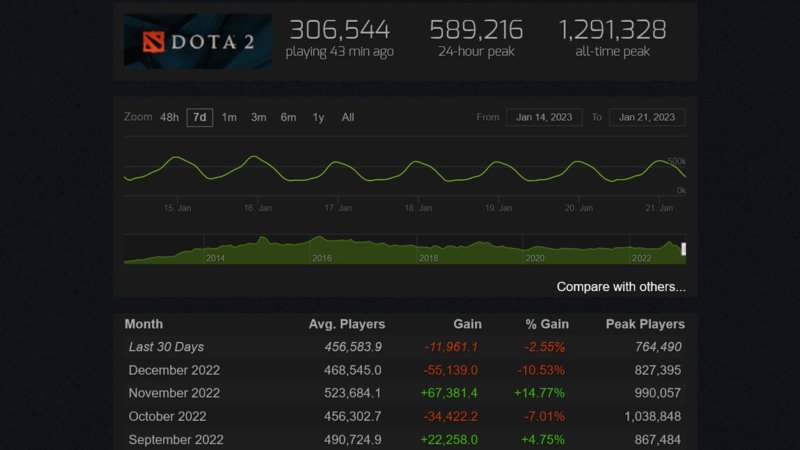
Task: Click the 20. Jan axis label
Action: click(579, 208)
